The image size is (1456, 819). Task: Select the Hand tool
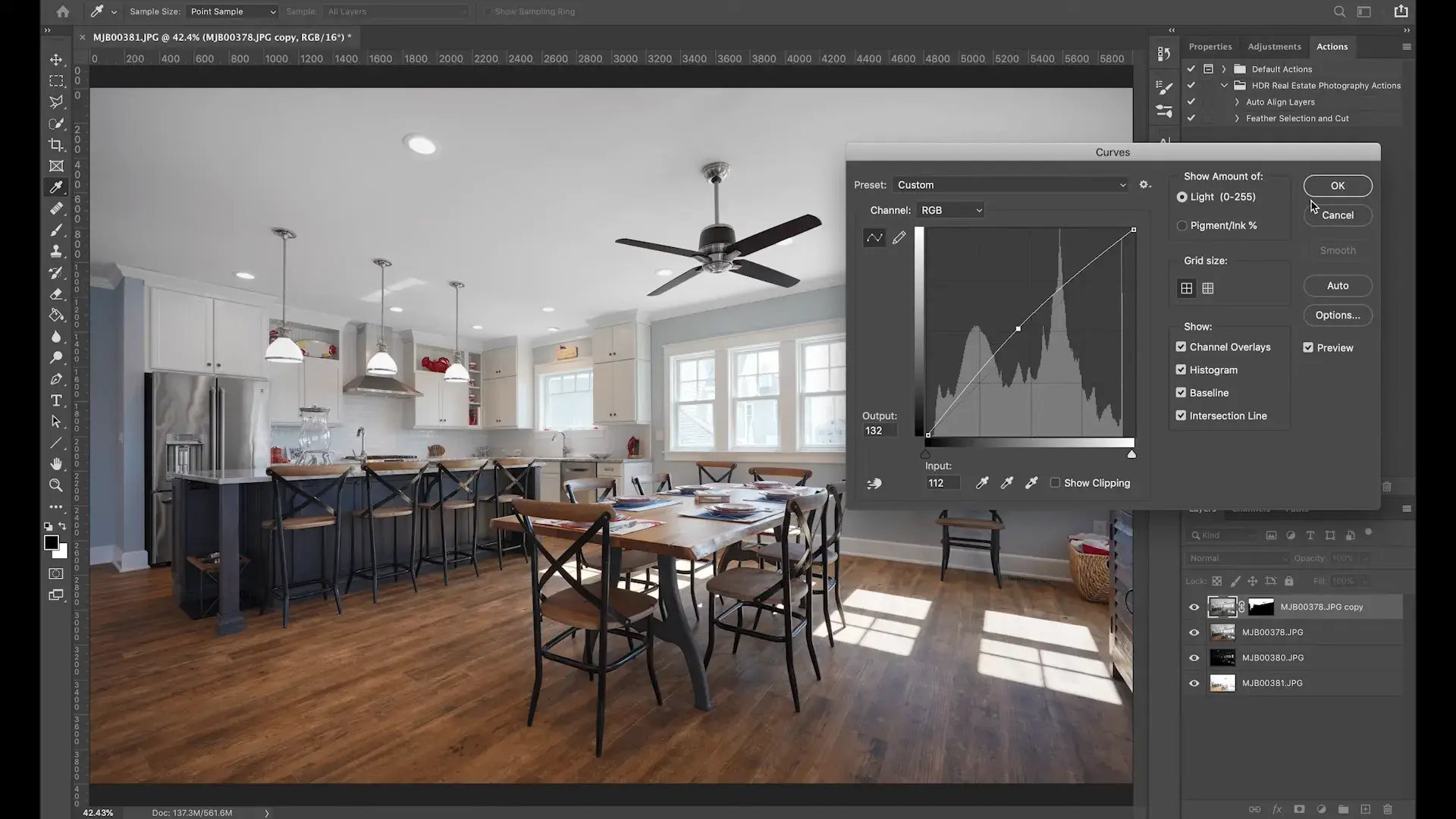[56, 464]
